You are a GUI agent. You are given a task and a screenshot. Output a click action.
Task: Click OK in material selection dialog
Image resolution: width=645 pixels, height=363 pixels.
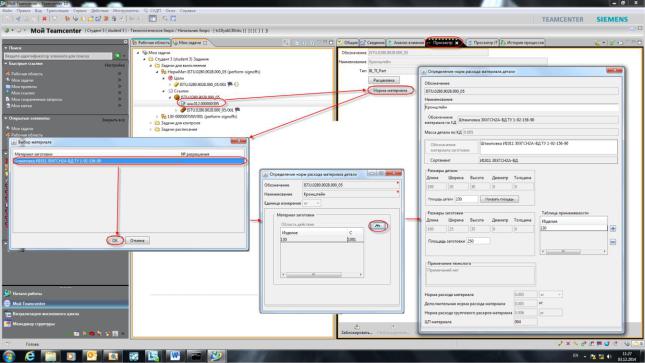coord(115,240)
